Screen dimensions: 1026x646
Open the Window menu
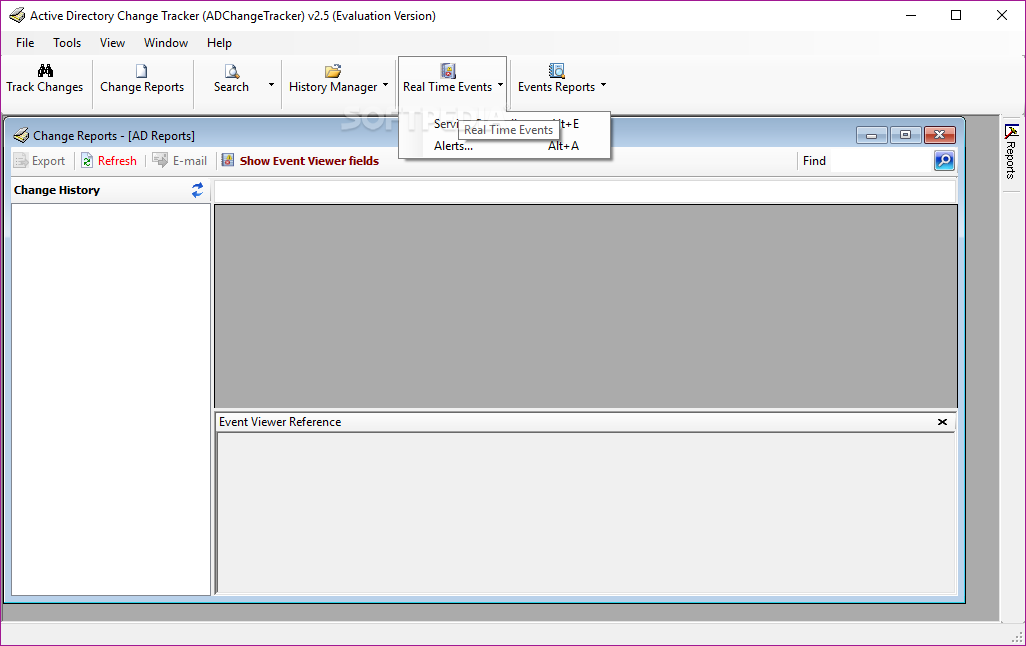pos(166,43)
